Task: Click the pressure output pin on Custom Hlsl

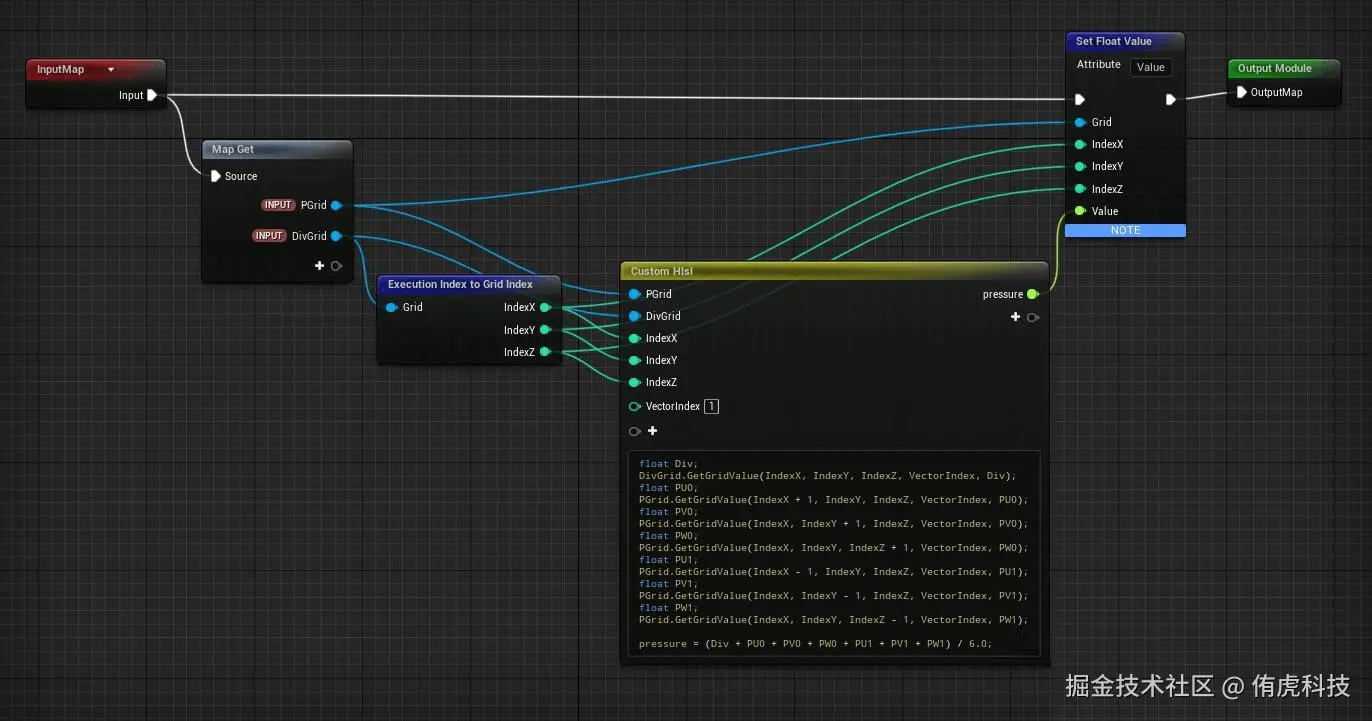Action: 1032,294
